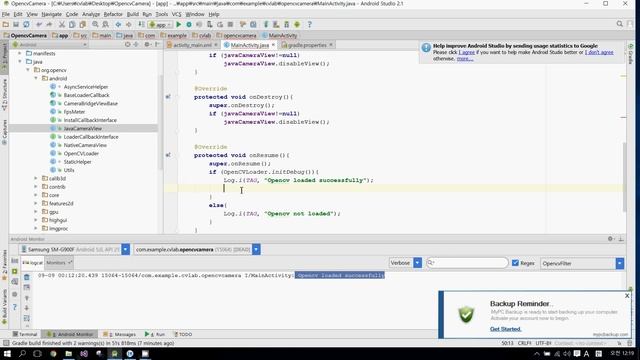Close the Backup Reminder popup

pos(627,296)
